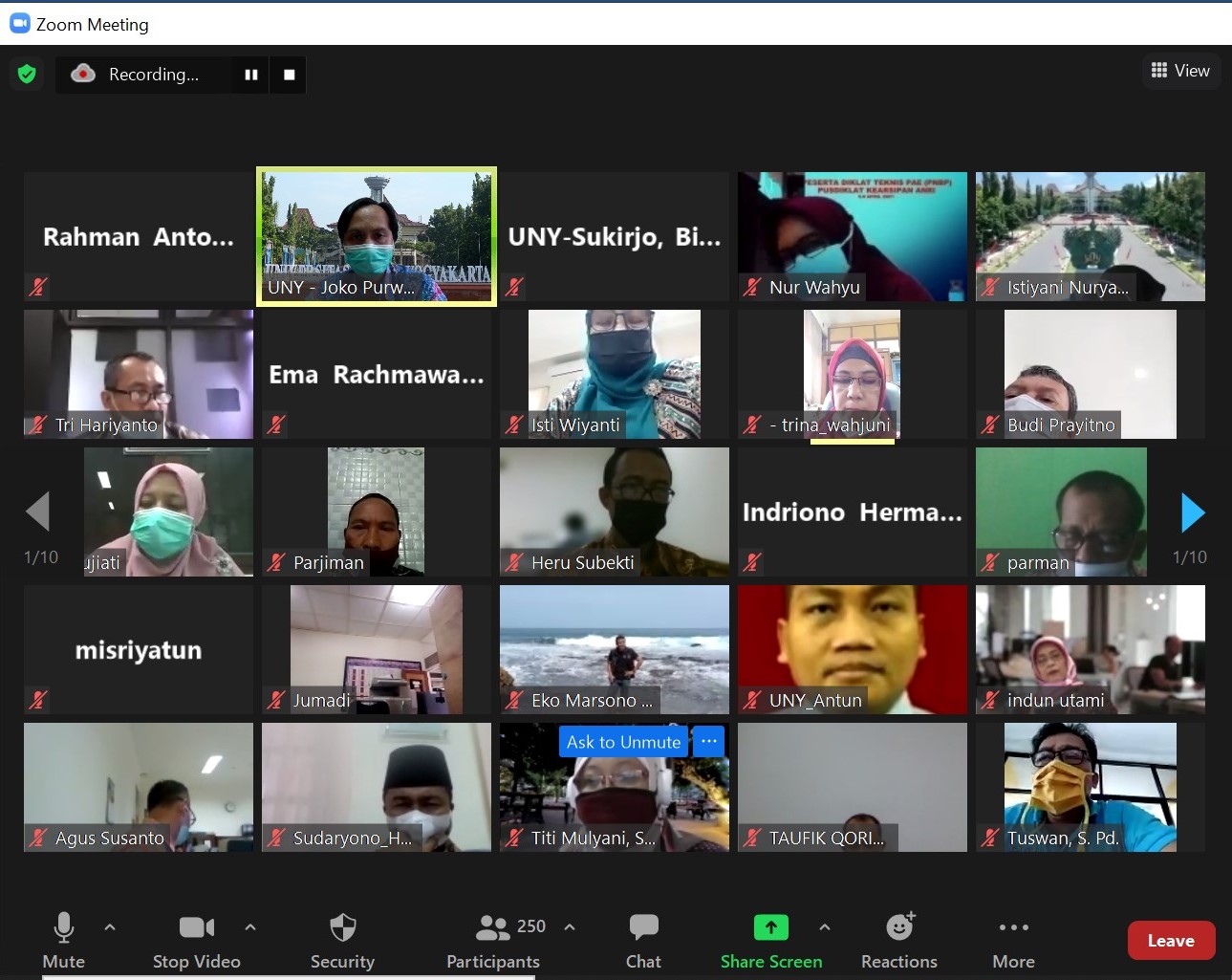Click the muted mic icon beside UNY_Antun
Image resolution: width=1232 pixels, height=980 pixels.
click(x=752, y=700)
